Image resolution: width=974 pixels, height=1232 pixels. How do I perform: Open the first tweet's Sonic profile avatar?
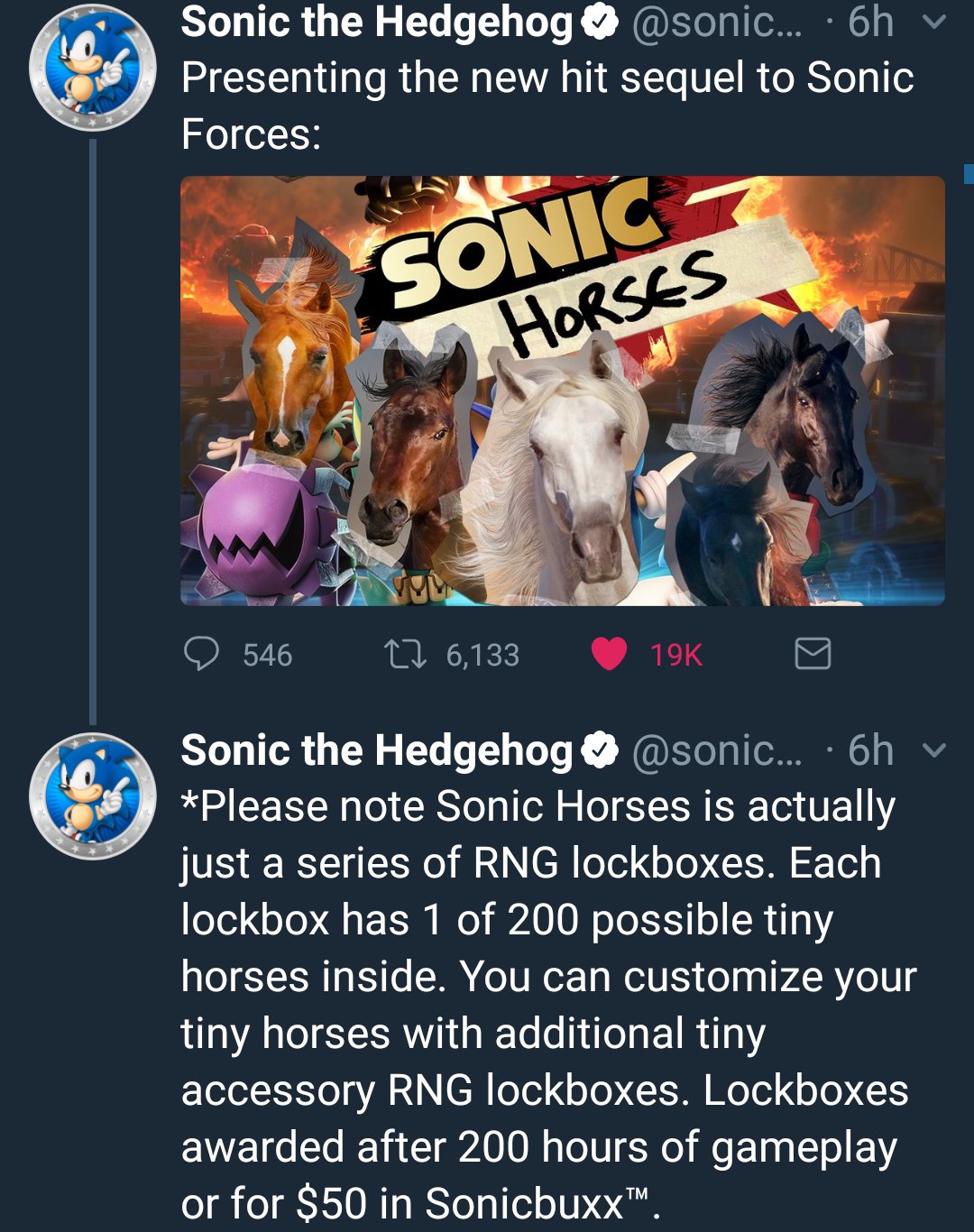92,68
